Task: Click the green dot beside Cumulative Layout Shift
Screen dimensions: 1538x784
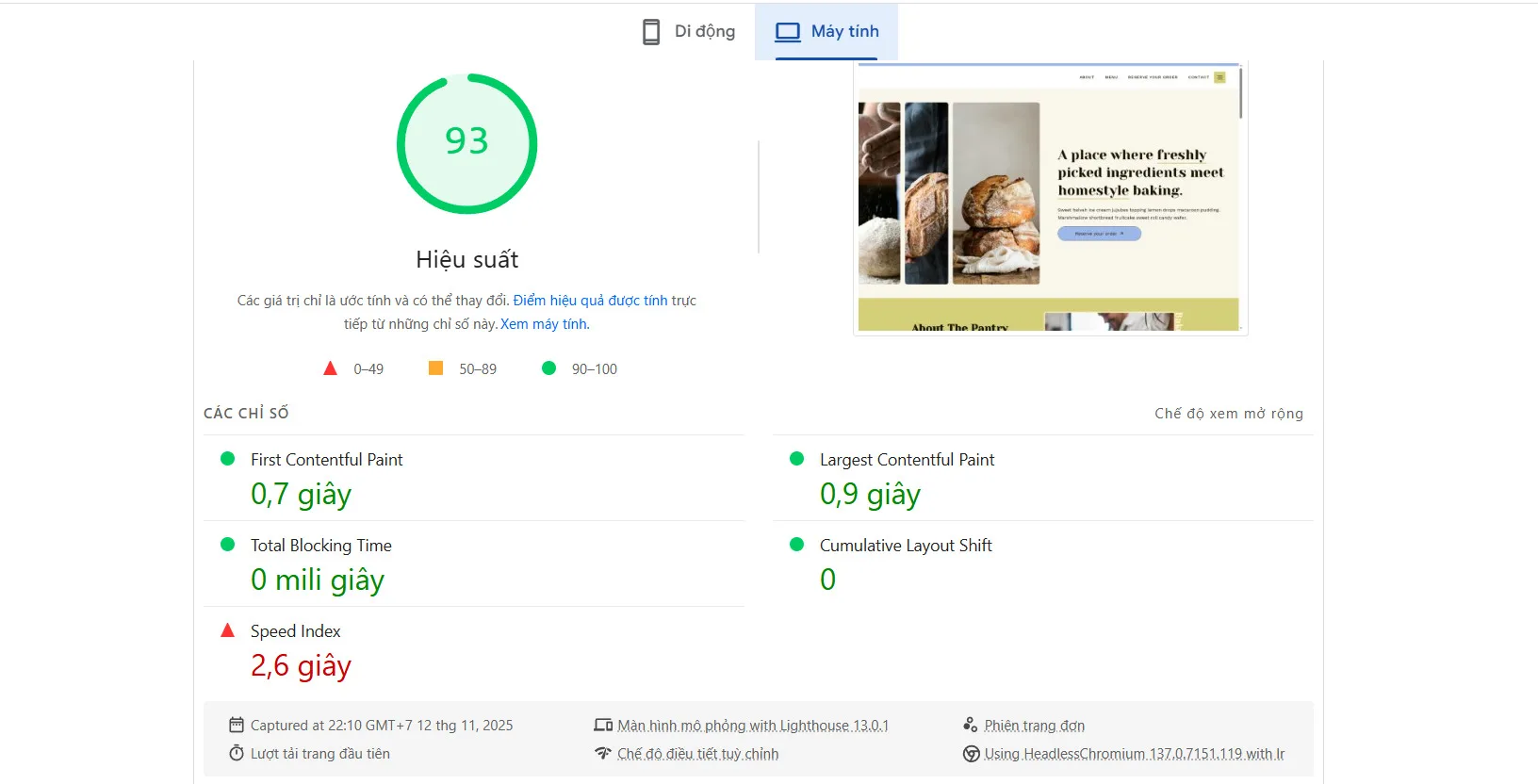Action: pyautogui.click(x=796, y=545)
